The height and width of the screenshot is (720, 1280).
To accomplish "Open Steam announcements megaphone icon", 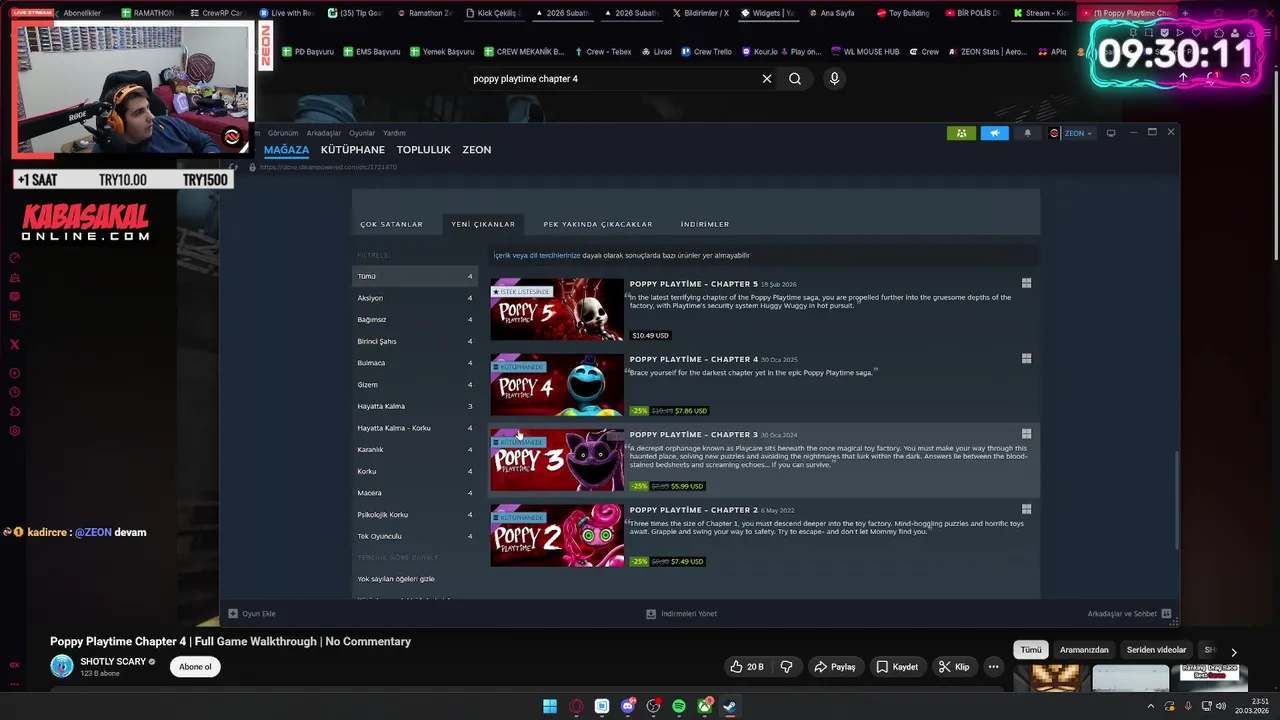I will [x=995, y=133].
